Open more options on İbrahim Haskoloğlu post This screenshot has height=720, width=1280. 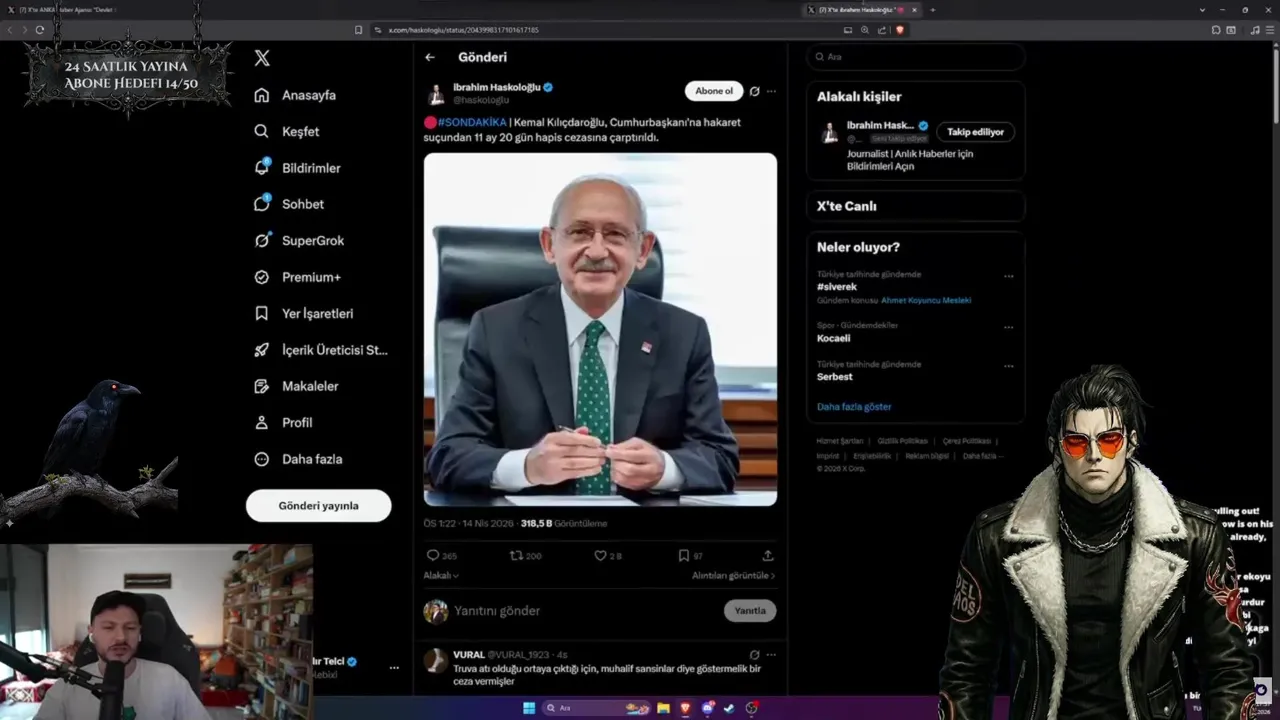click(770, 91)
